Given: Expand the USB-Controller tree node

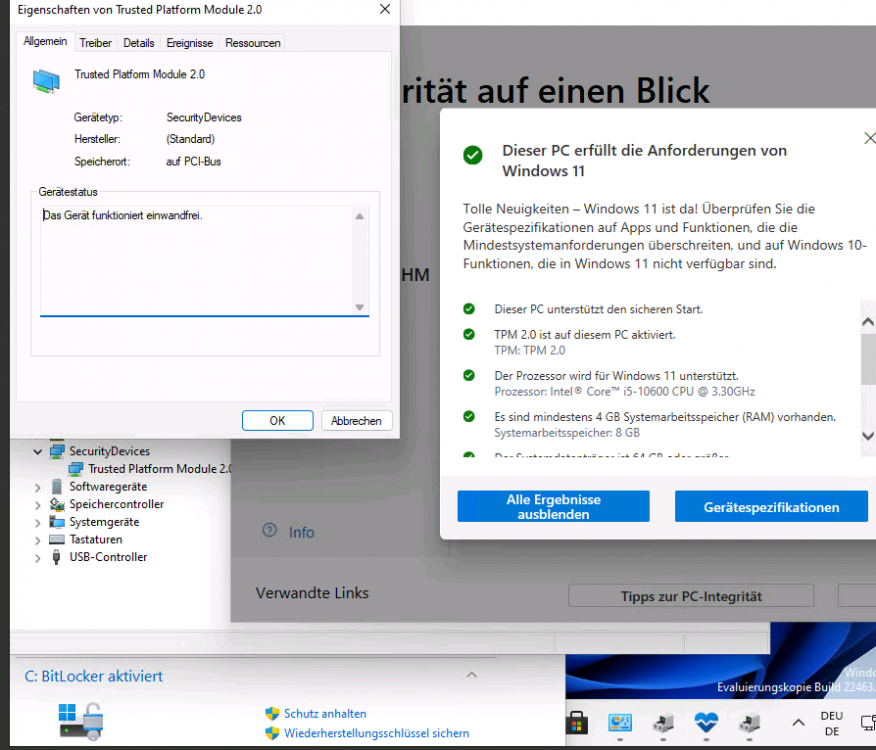Looking at the screenshot, I should pyautogui.click(x=37, y=558).
